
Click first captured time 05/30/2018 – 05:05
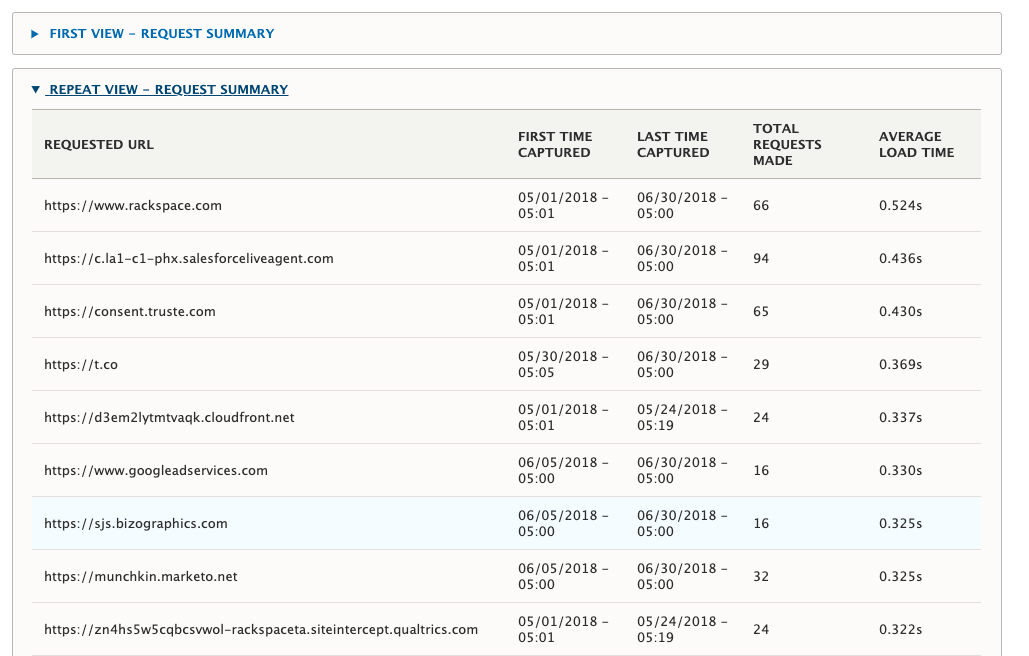click(x=563, y=365)
